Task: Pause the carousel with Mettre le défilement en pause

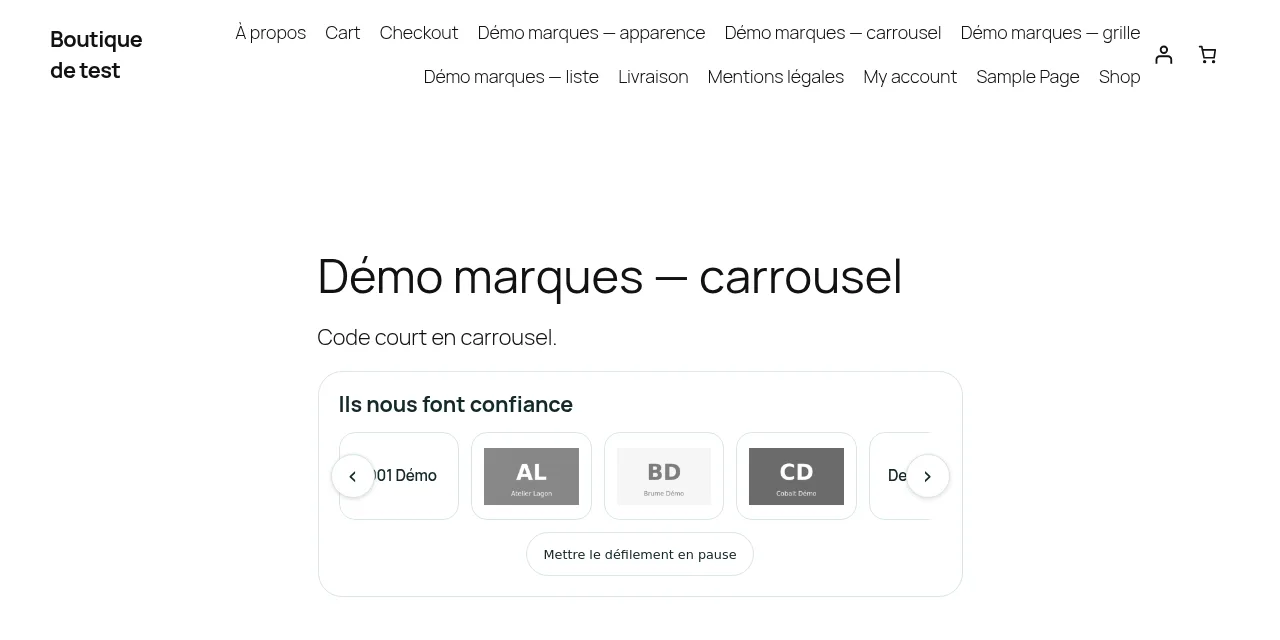Action: click(x=640, y=554)
